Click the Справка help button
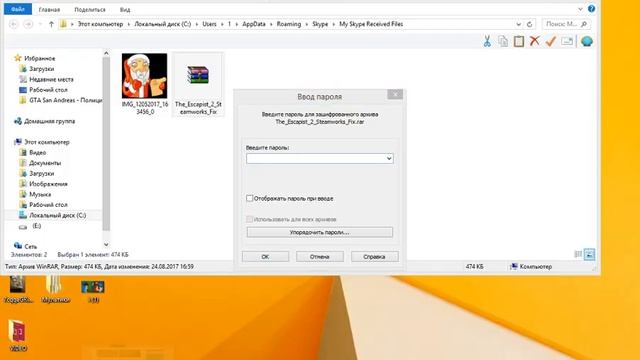This screenshot has height=360, width=640. [x=374, y=257]
